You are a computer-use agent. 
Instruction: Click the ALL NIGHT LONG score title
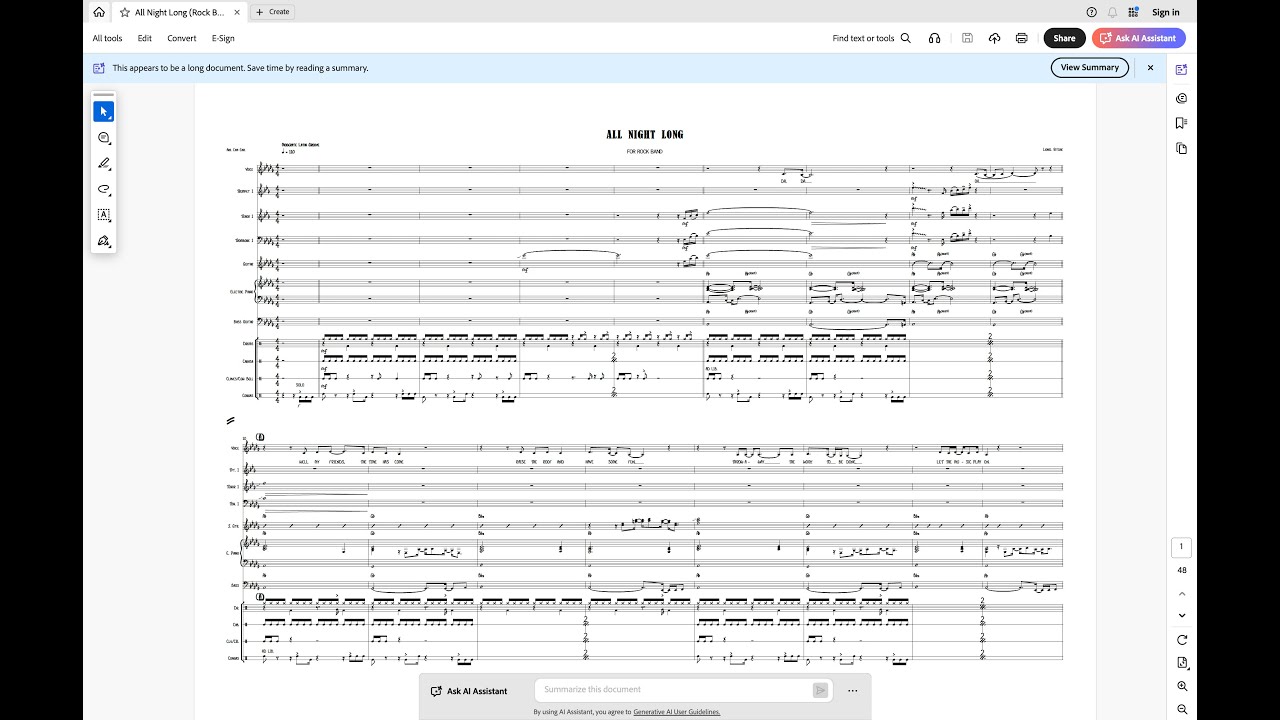(x=645, y=134)
